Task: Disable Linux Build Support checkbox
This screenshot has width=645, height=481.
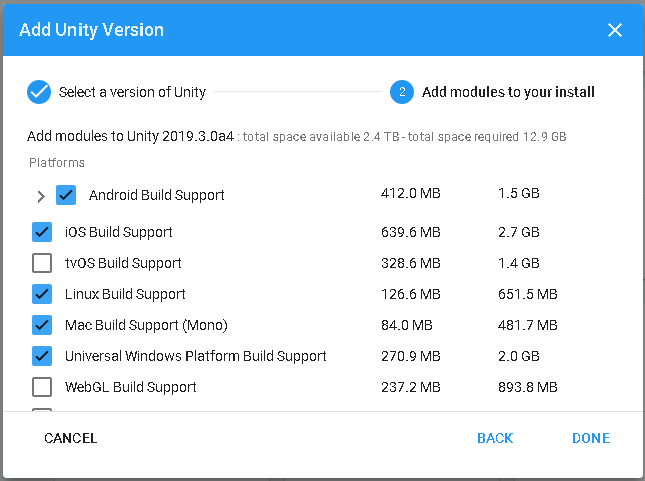Action: tap(42, 294)
